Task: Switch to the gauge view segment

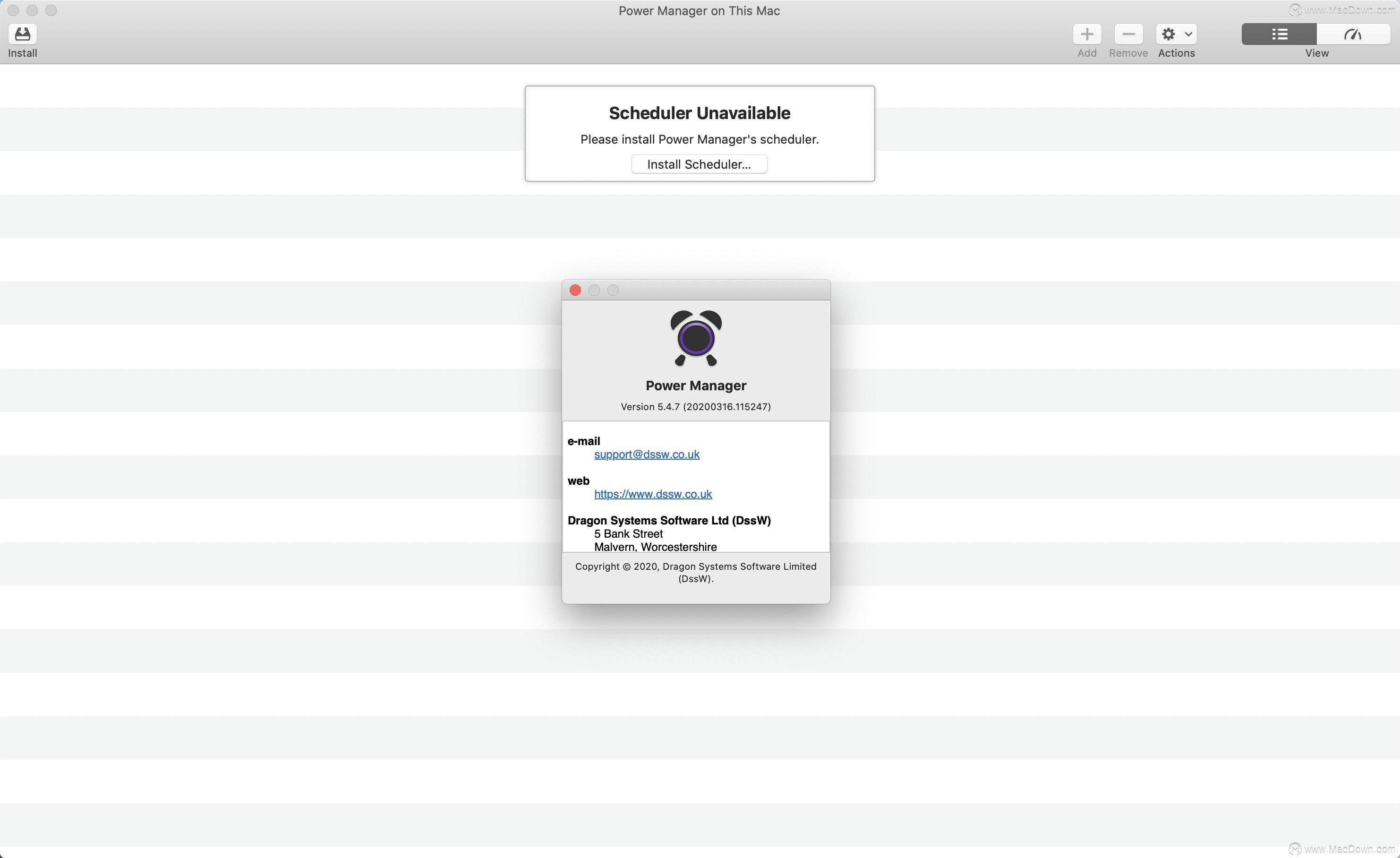Action: 1353,34
